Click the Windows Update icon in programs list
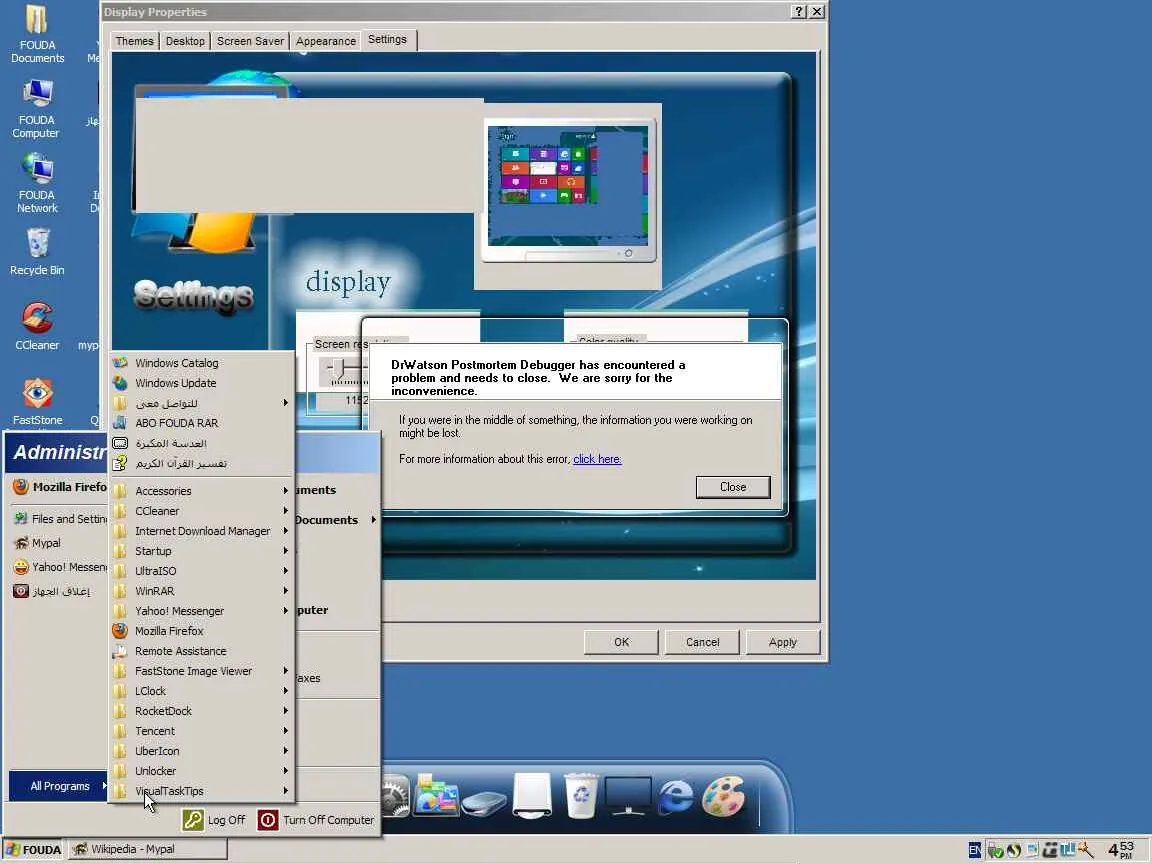1152x864 pixels. (x=120, y=383)
